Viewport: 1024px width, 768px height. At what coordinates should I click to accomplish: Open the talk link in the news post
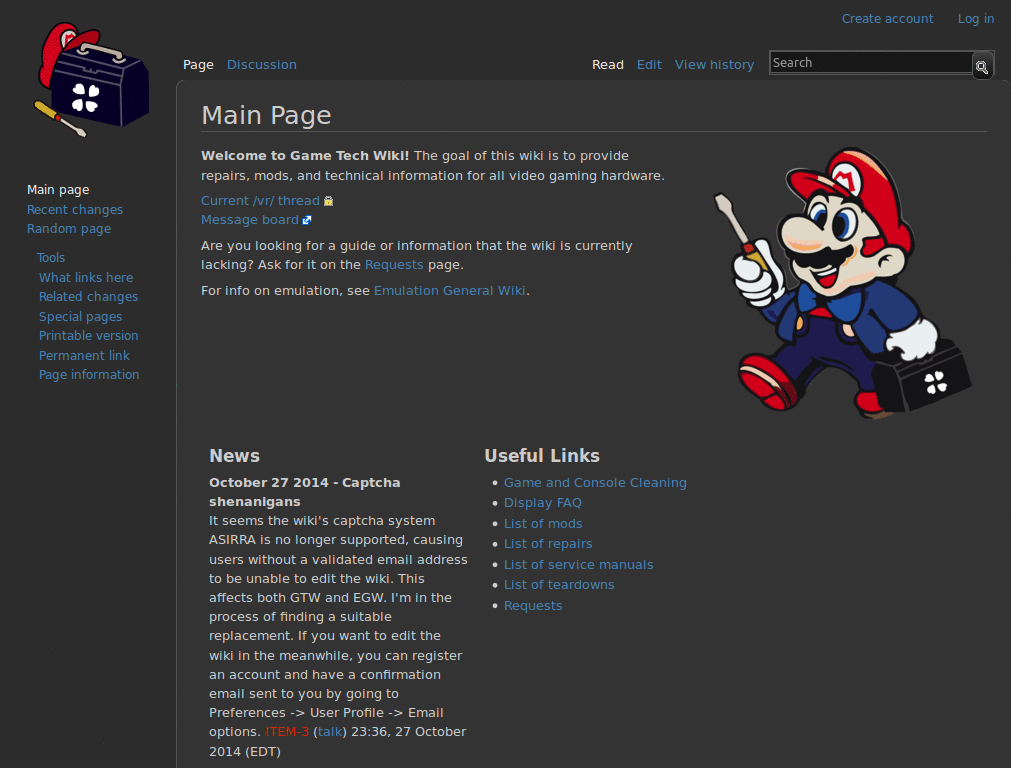[330, 732]
